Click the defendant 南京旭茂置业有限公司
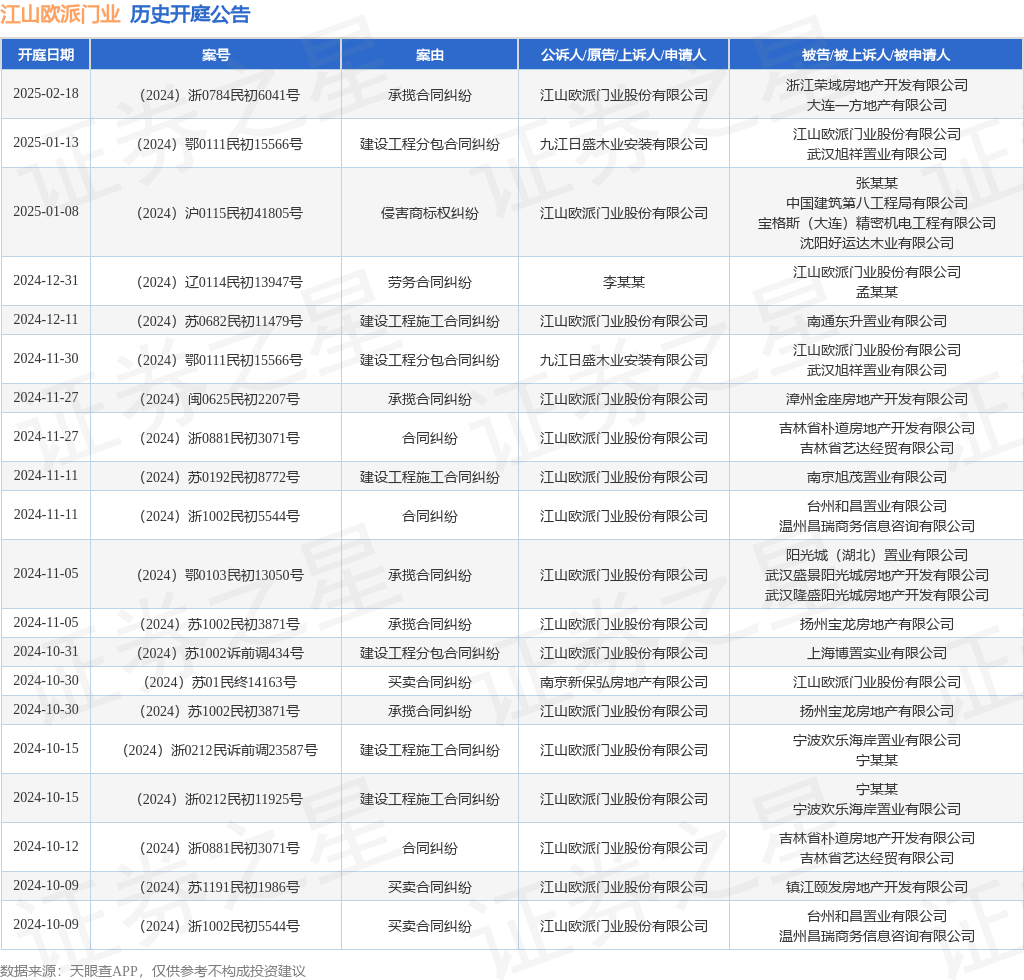Screen dimensions: 1024x980 (x=876, y=477)
